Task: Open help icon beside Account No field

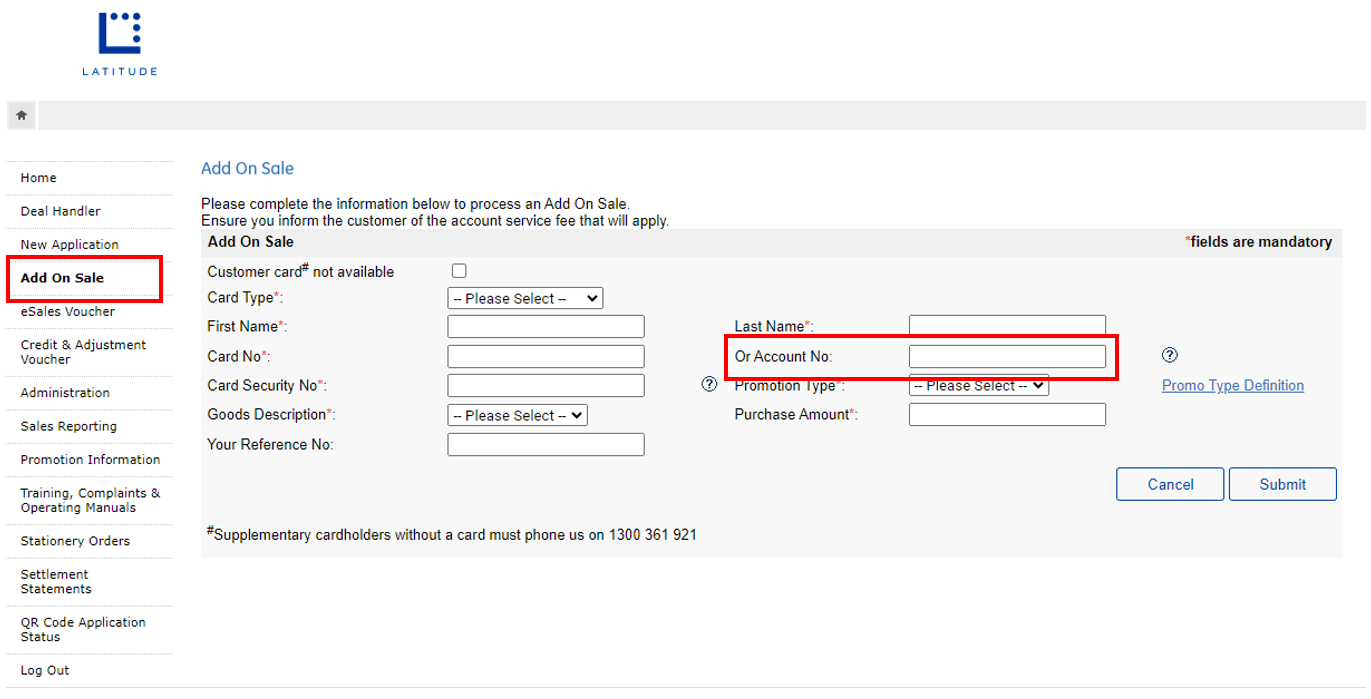Action: pos(1170,355)
